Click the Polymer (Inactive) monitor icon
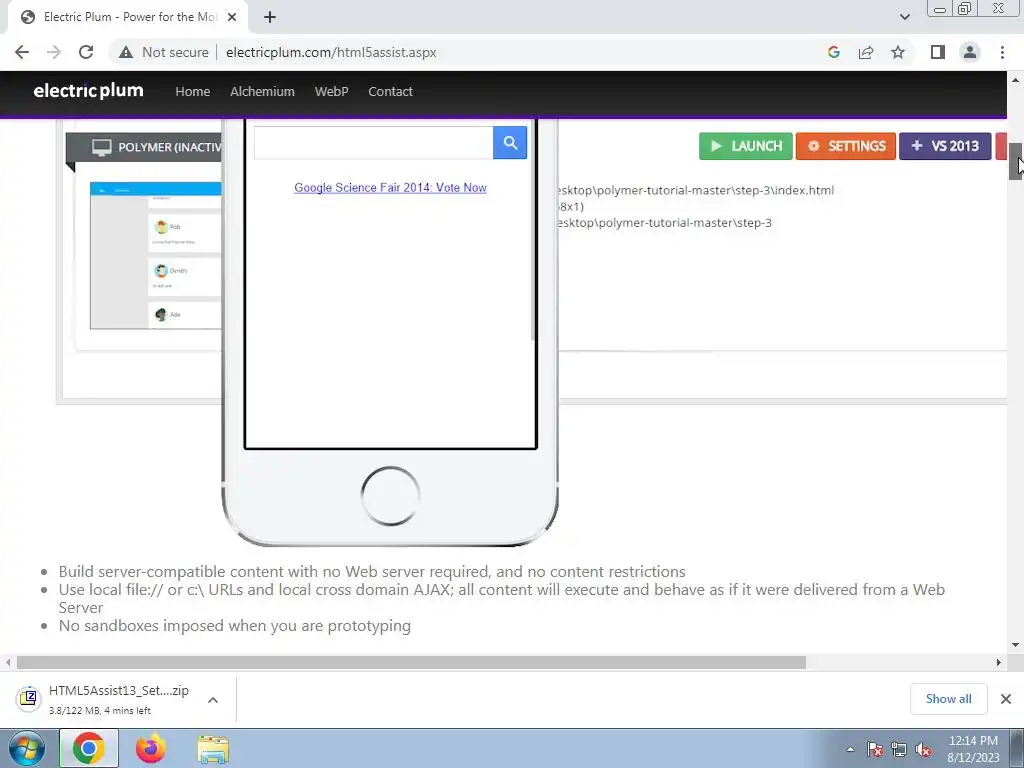 coord(101,148)
